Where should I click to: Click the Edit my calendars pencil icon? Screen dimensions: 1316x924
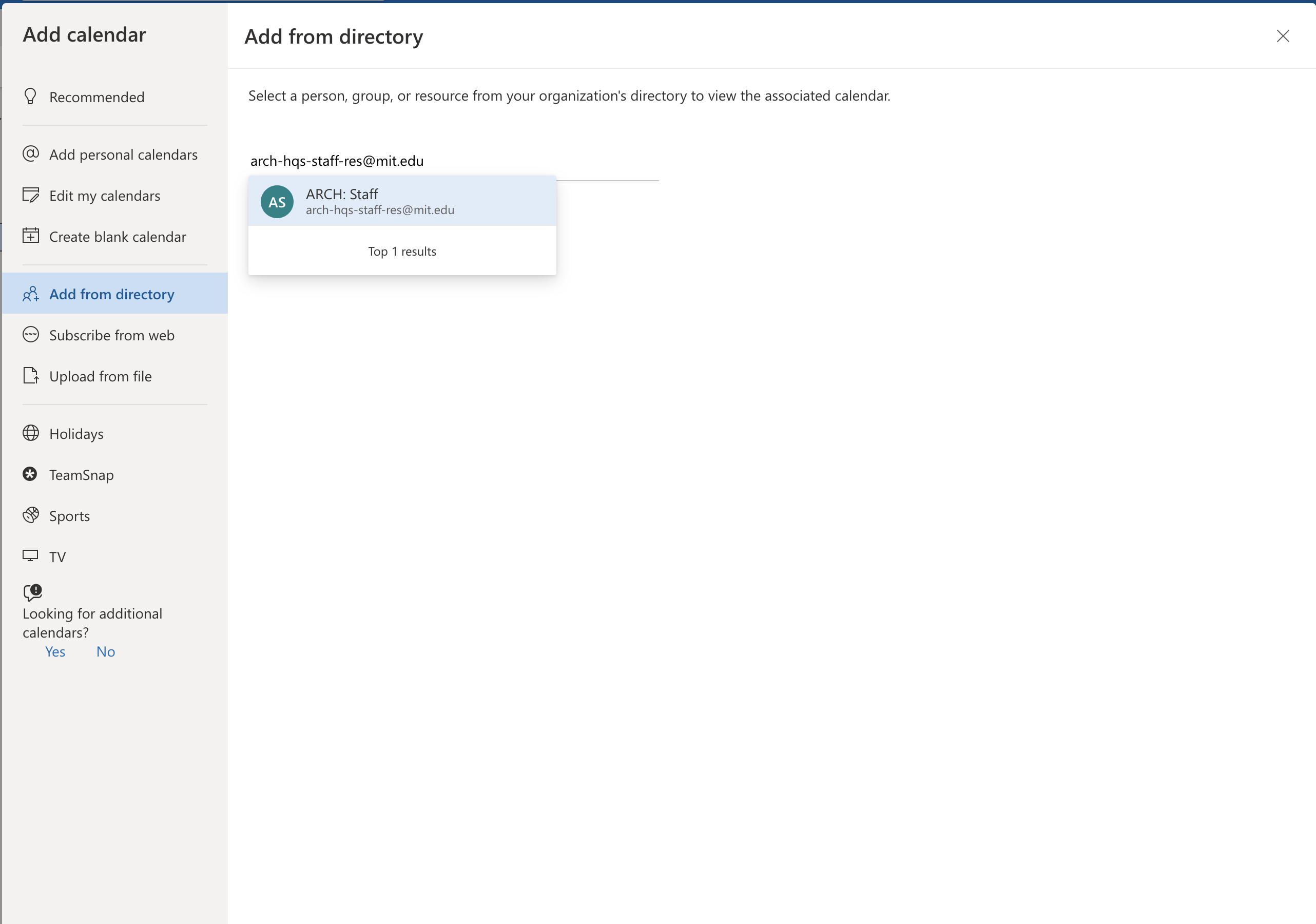tap(30, 195)
